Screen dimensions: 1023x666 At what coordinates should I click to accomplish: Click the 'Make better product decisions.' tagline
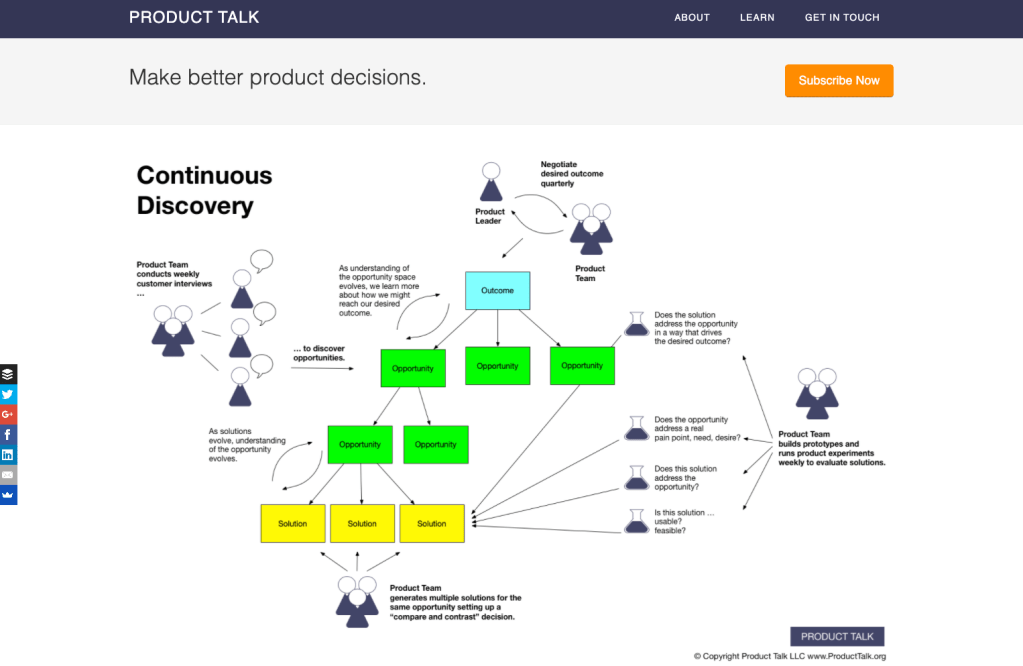[278, 78]
